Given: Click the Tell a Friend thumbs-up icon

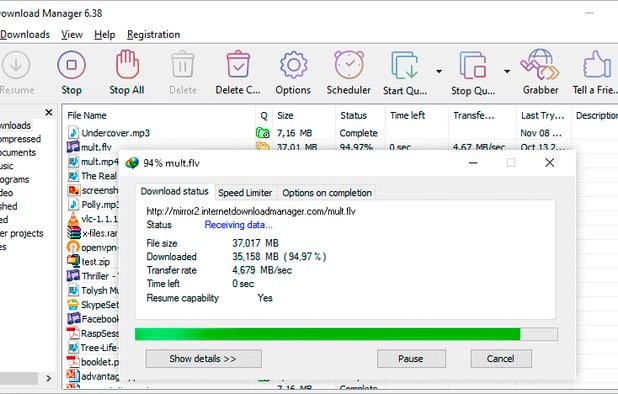Looking at the screenshot, I should click(x=597, y=65).
